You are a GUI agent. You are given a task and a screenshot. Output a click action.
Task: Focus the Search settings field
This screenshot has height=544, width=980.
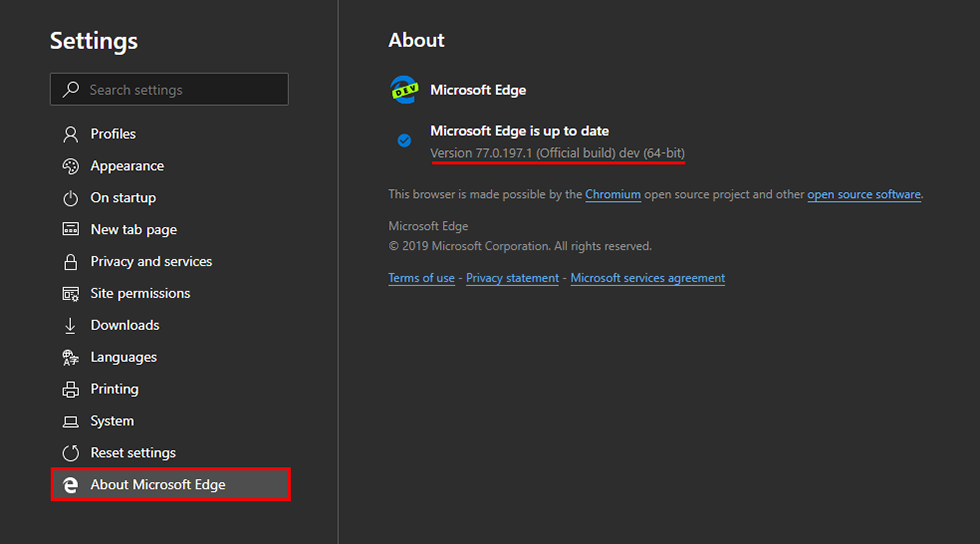point(169,89)
